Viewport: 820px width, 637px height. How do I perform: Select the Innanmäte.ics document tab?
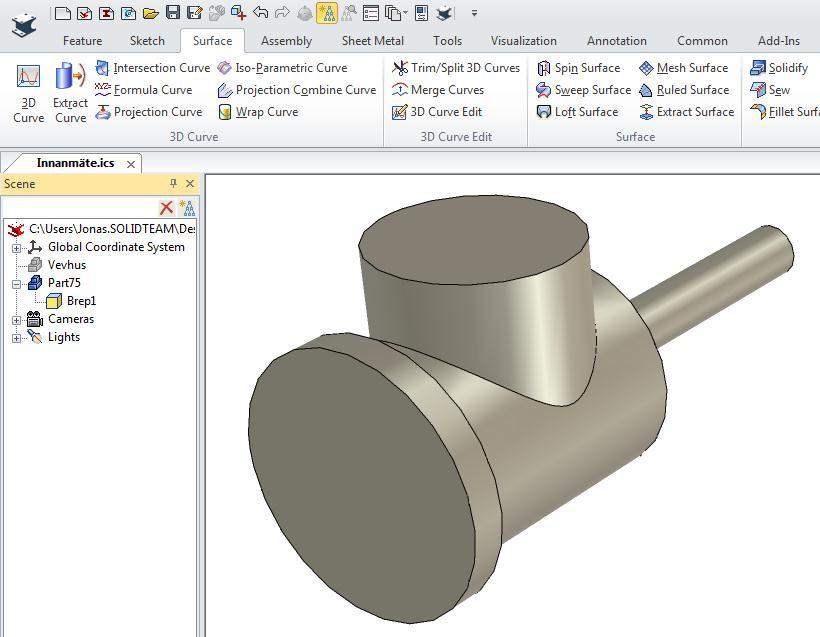pyautogui.click(x=75, y=163)
